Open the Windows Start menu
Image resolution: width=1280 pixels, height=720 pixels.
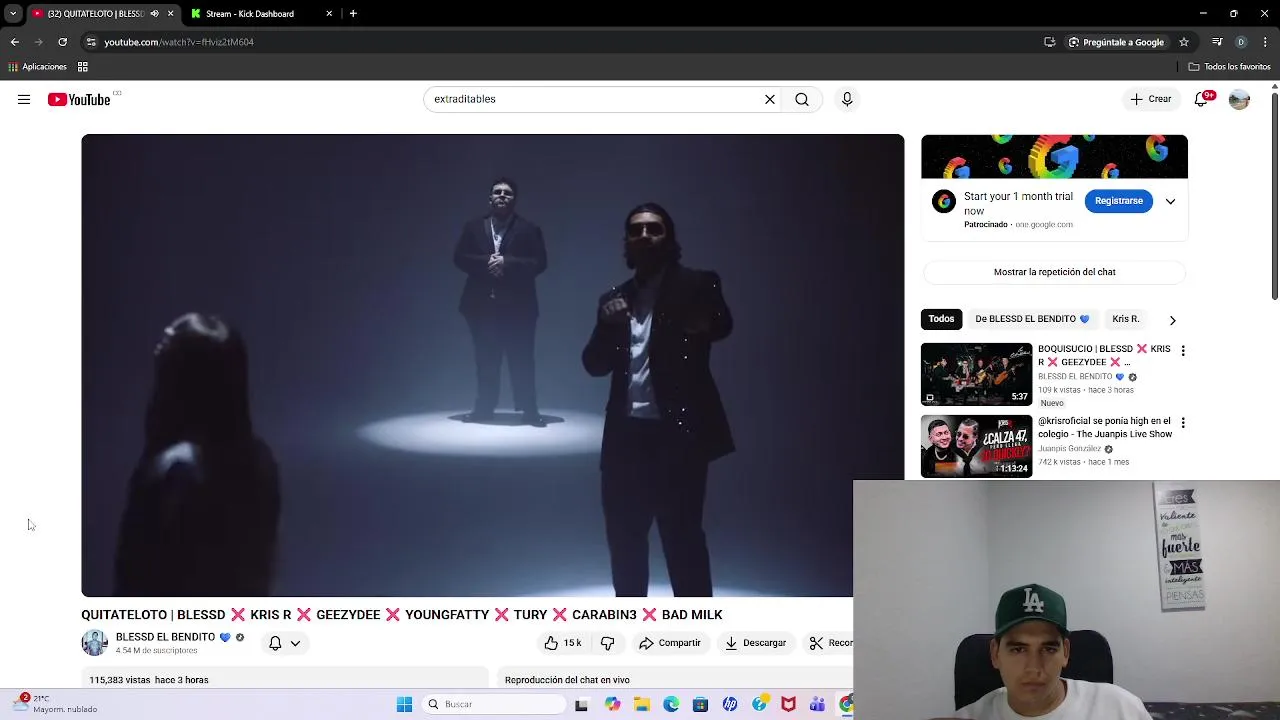coord(404,704)
